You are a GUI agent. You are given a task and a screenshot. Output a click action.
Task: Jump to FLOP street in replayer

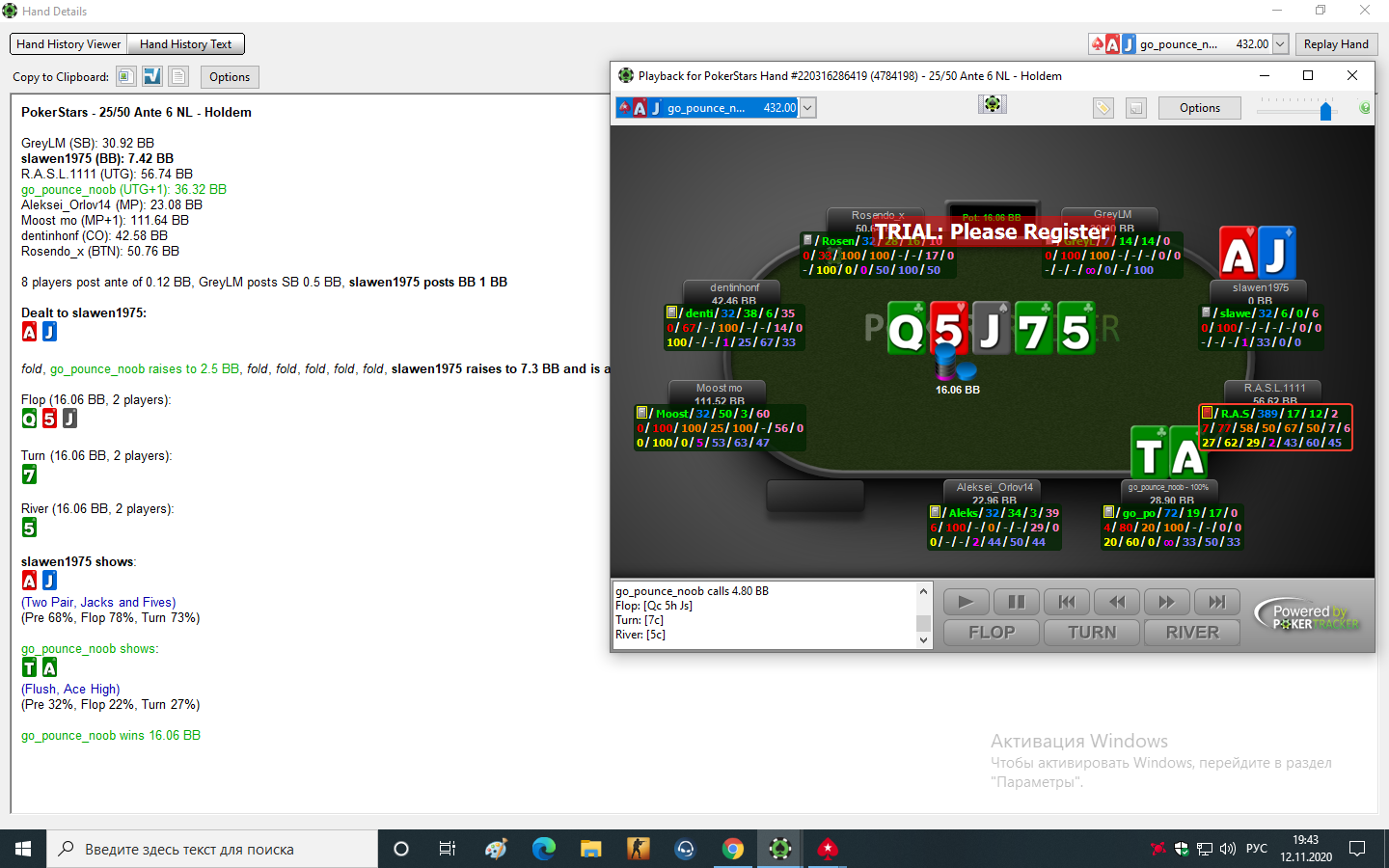click(x=992, y=633)
